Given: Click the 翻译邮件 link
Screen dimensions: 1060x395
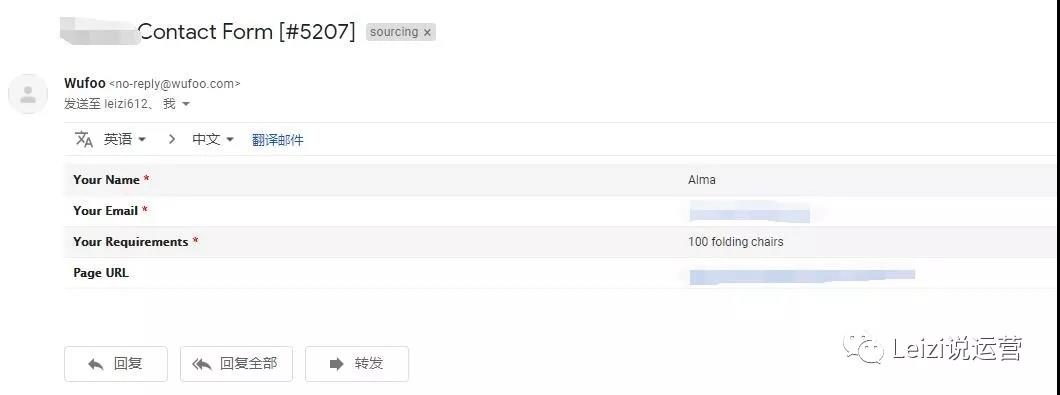Looking at the screenshot, I should tap(278, 140).
